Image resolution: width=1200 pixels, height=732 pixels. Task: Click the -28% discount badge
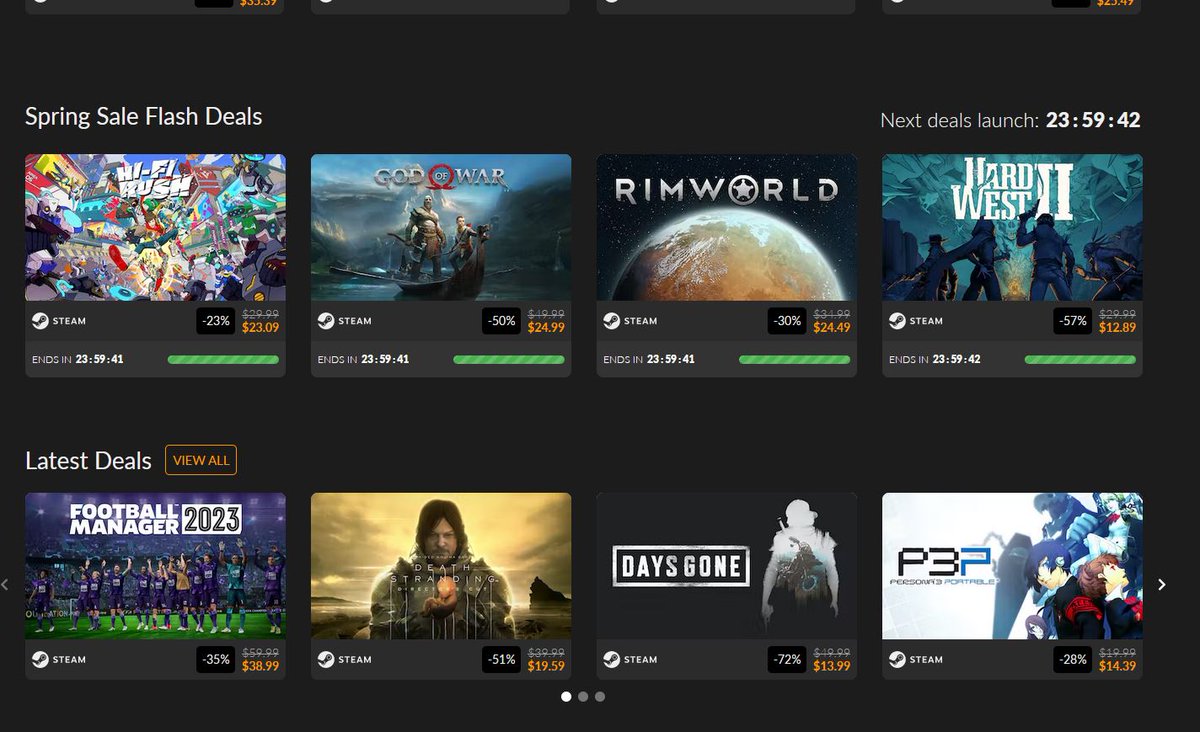[1073, 659]
